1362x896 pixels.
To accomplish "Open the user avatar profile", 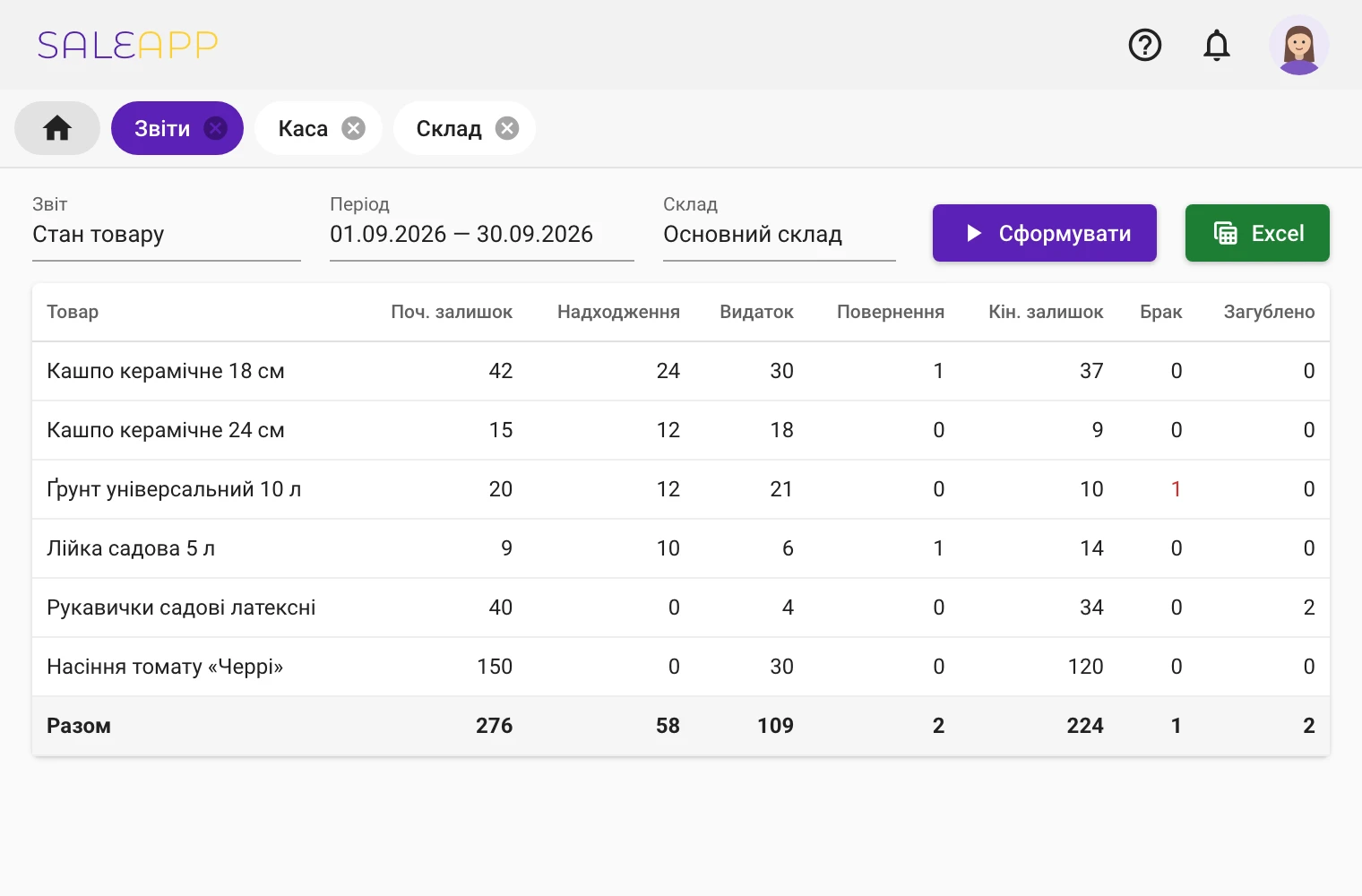I will point(1298,45).
